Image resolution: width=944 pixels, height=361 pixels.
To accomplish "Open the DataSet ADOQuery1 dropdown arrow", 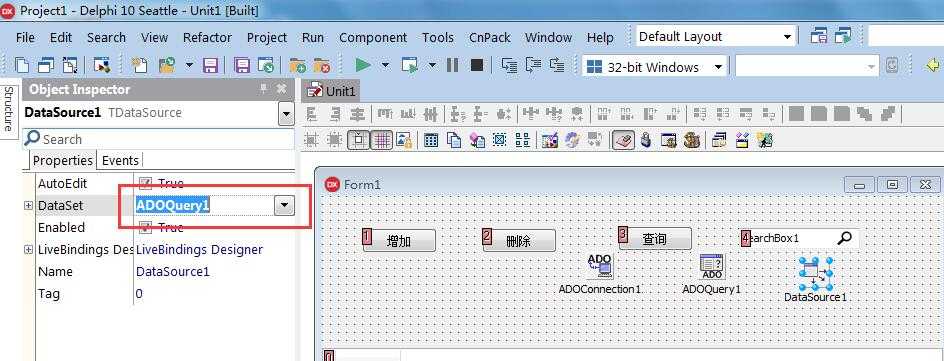I will pyautogui.click(x=284, y=206).
